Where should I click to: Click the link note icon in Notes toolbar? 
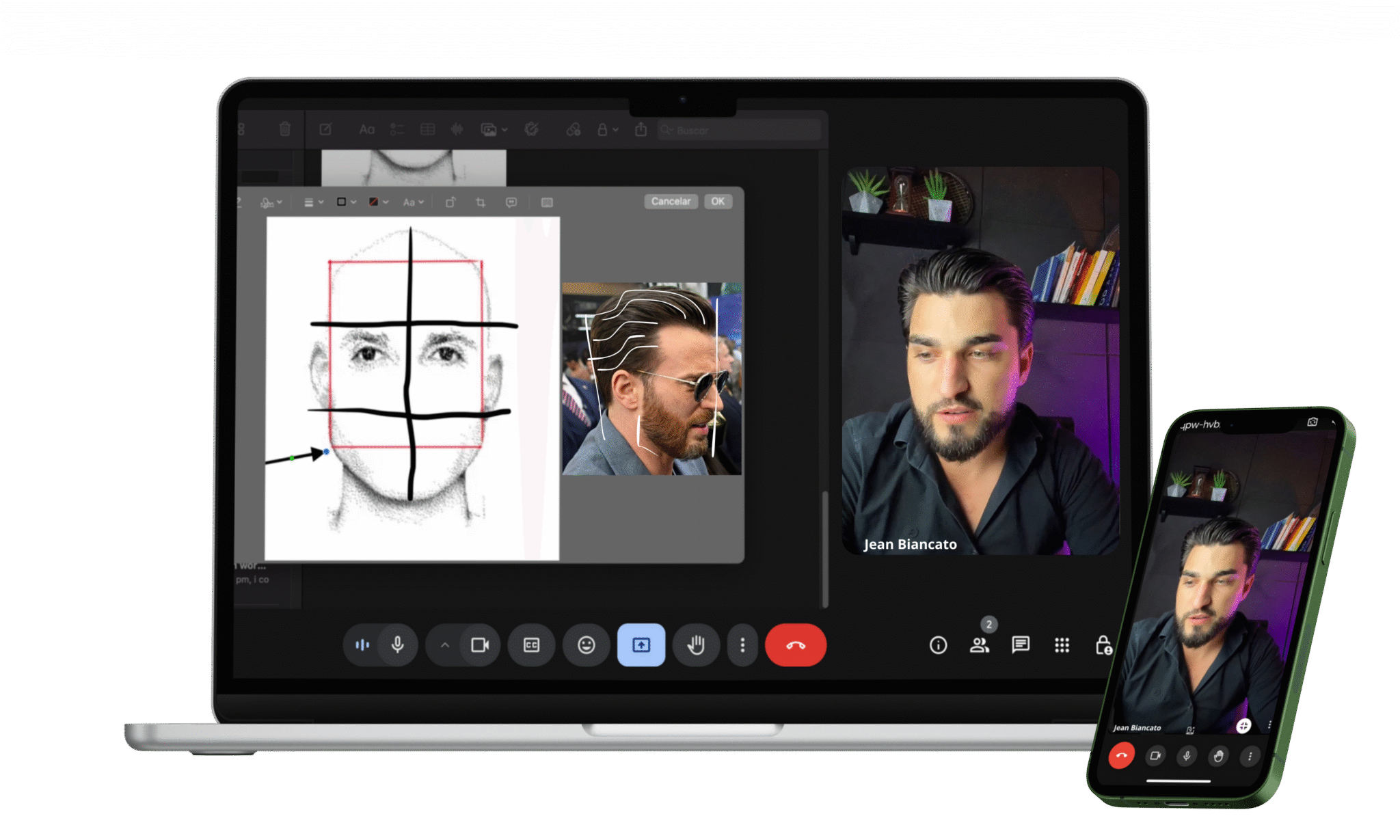pos(573,129)
